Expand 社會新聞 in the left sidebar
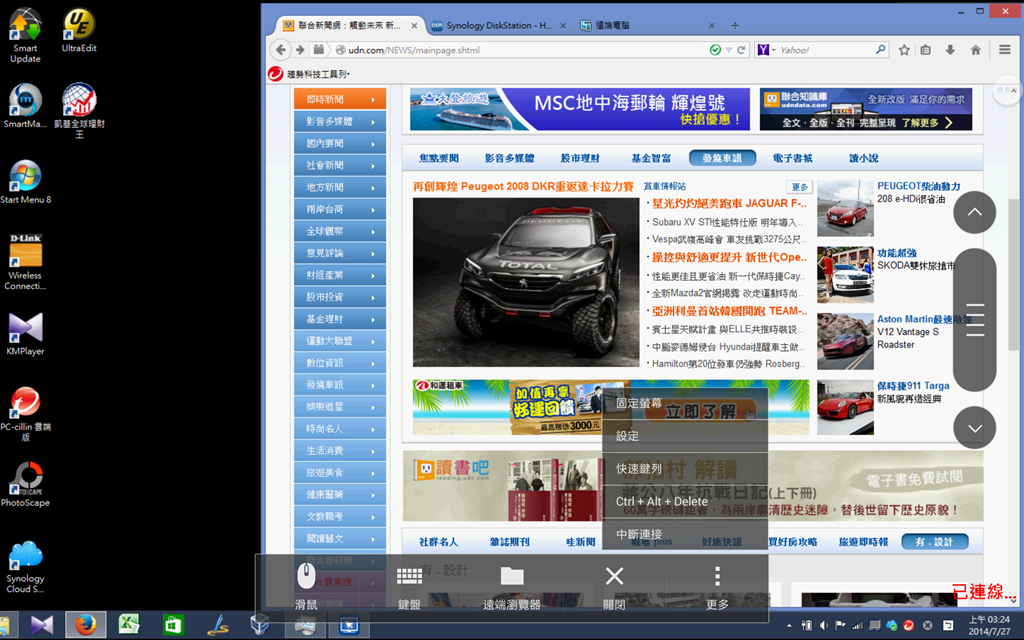Screen dimensions: 1024x640 tap(340, 165)
